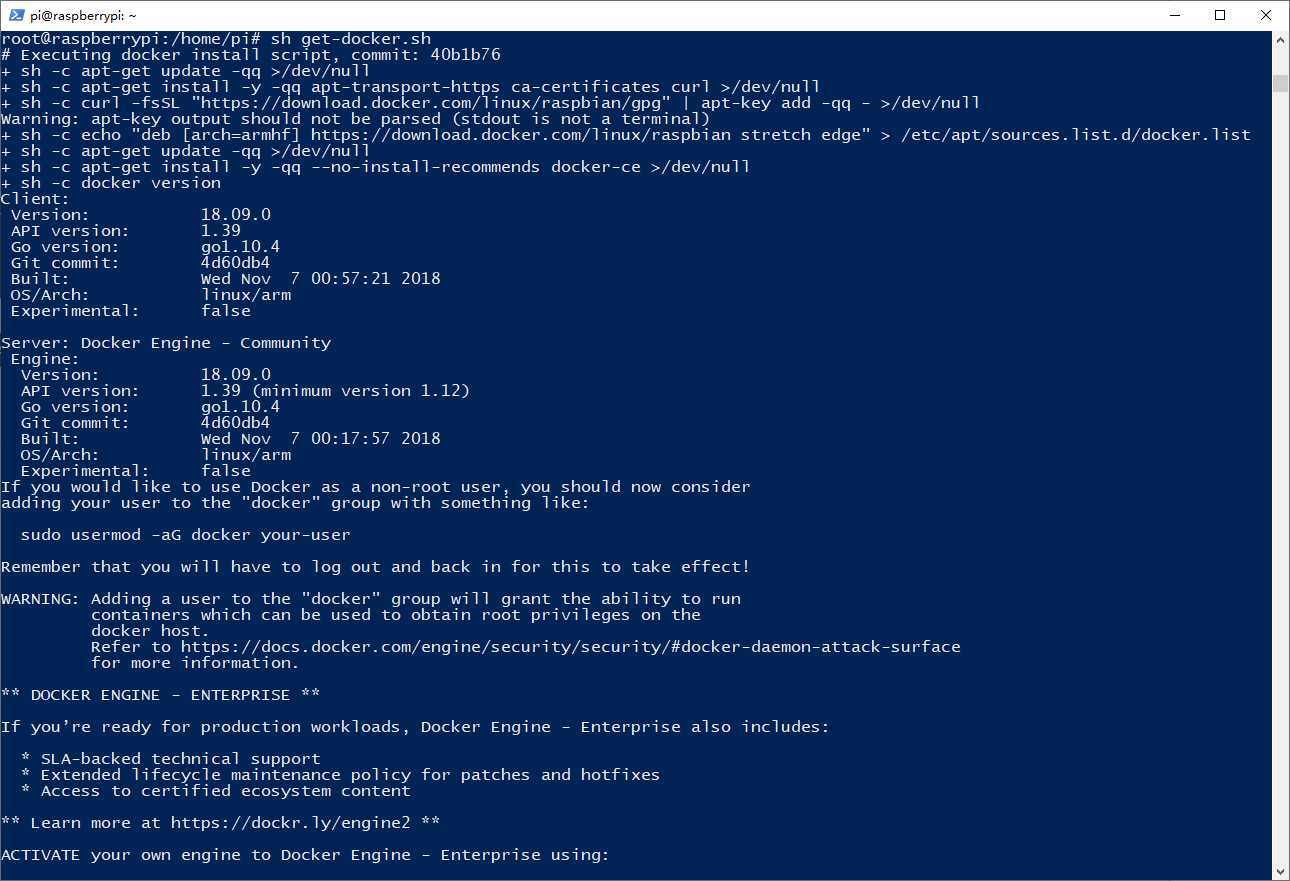Click the sudo usermod -aG docker command

[185, 535]
